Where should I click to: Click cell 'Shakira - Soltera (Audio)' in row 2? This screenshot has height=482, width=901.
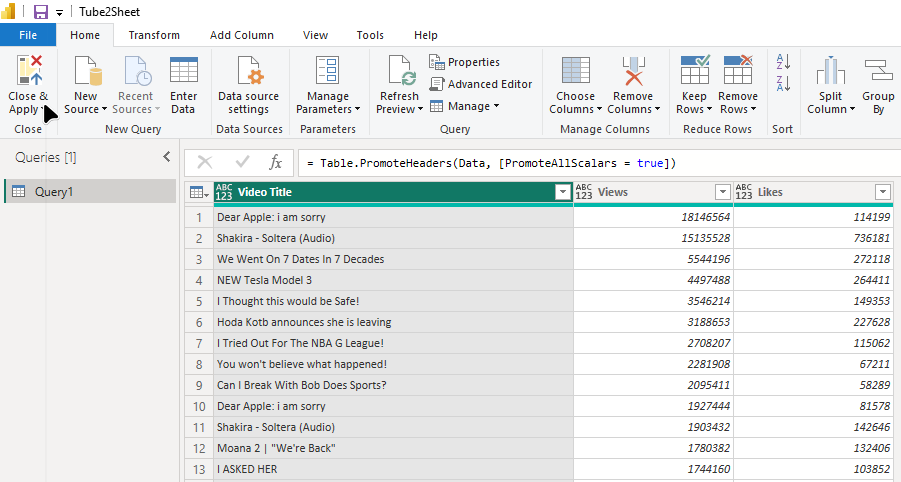point(394,238)
